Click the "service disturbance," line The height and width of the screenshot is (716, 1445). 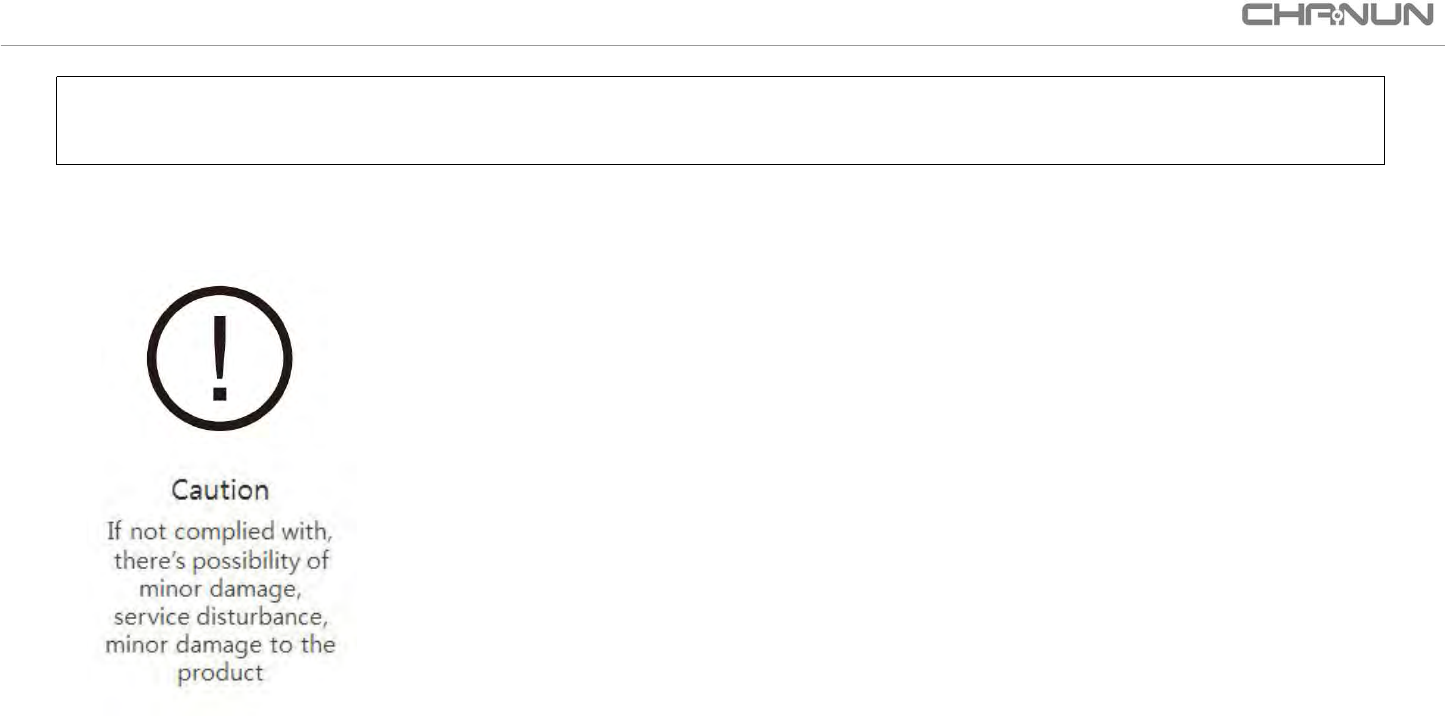coord(220,616)
